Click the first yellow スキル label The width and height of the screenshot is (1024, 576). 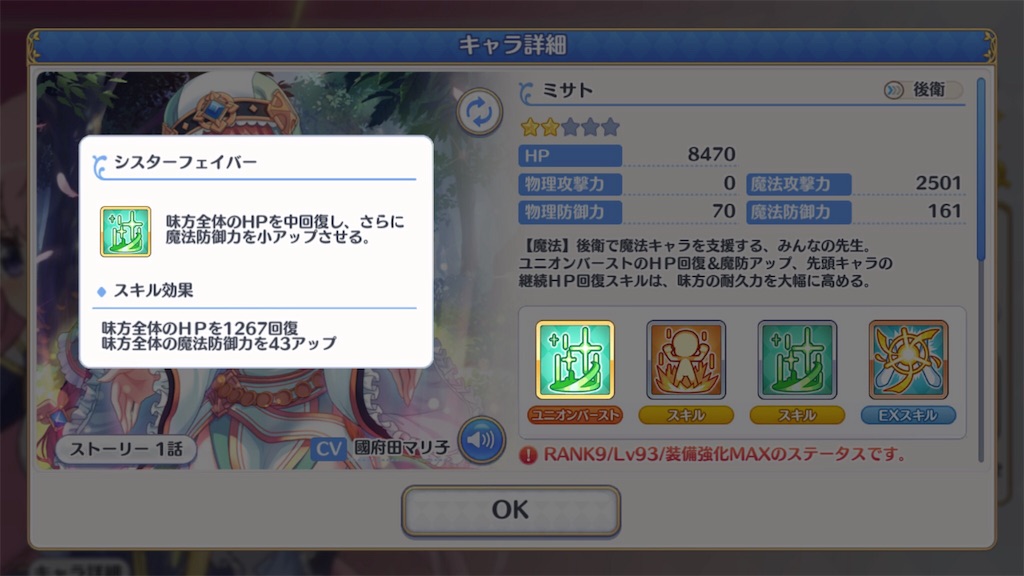coord(686,415)
